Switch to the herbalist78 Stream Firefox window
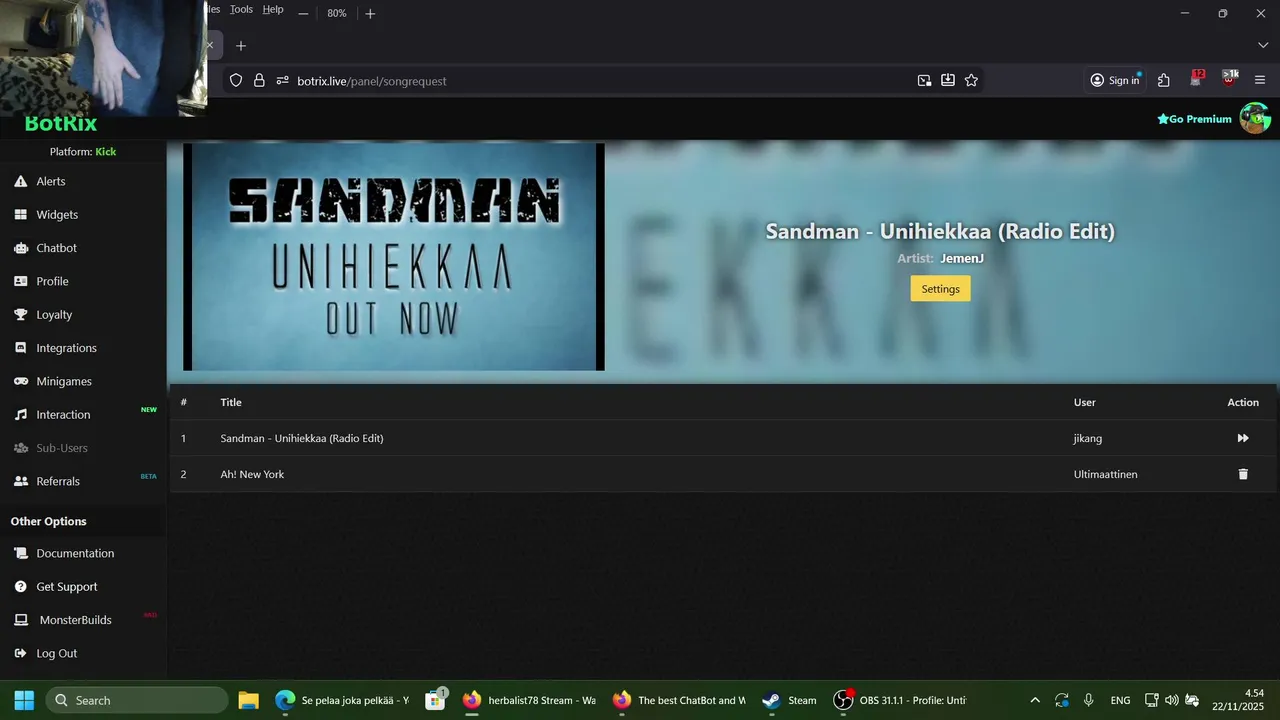The width and height of the screenshot is (1280, 720). [530, 700]
